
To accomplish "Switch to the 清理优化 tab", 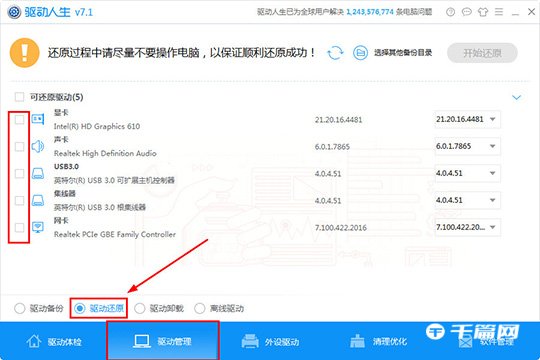I will [x=378, y=341].
